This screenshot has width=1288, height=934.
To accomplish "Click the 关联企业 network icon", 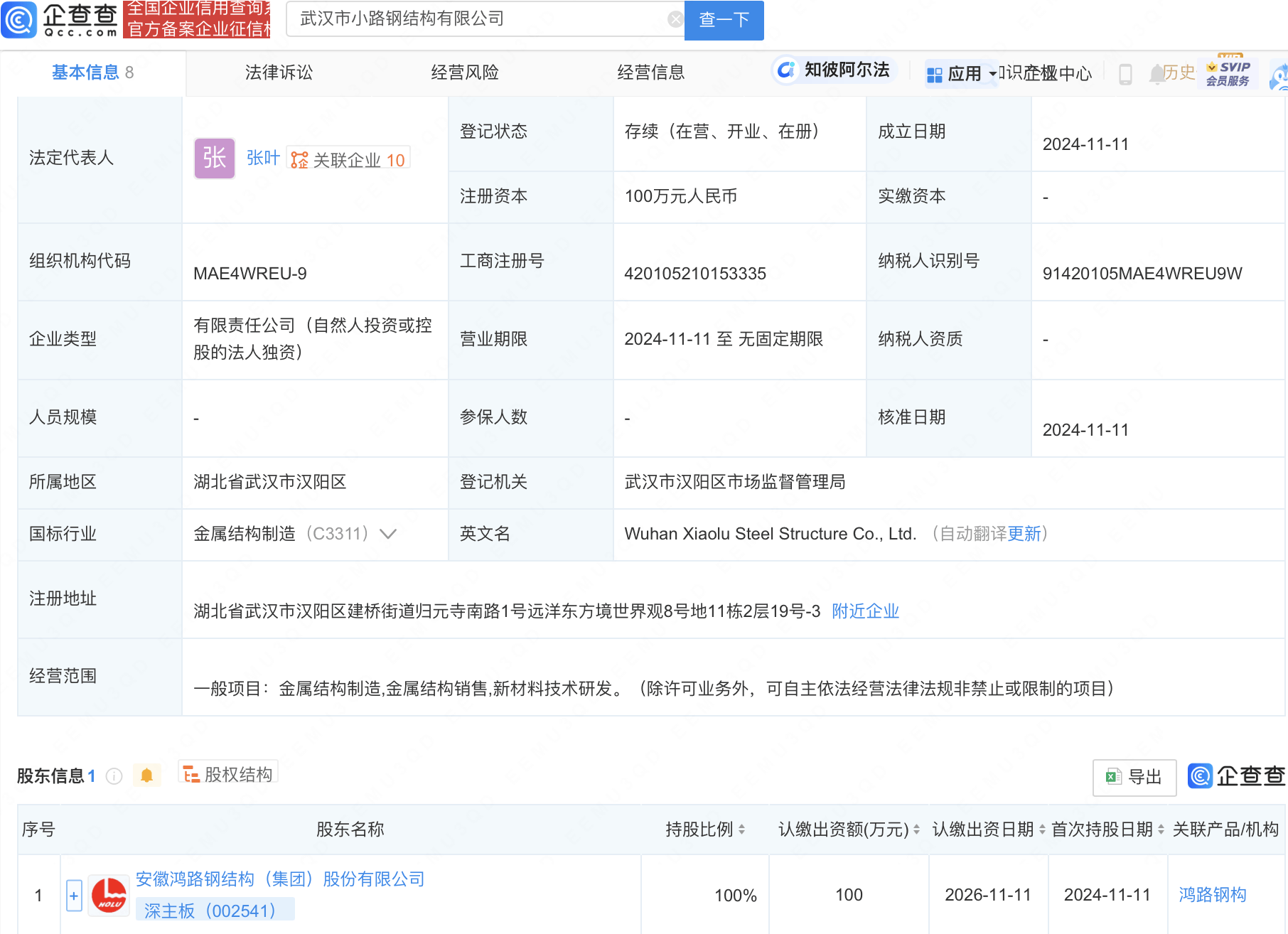I will pyautogui.click(x=299, y=160).
